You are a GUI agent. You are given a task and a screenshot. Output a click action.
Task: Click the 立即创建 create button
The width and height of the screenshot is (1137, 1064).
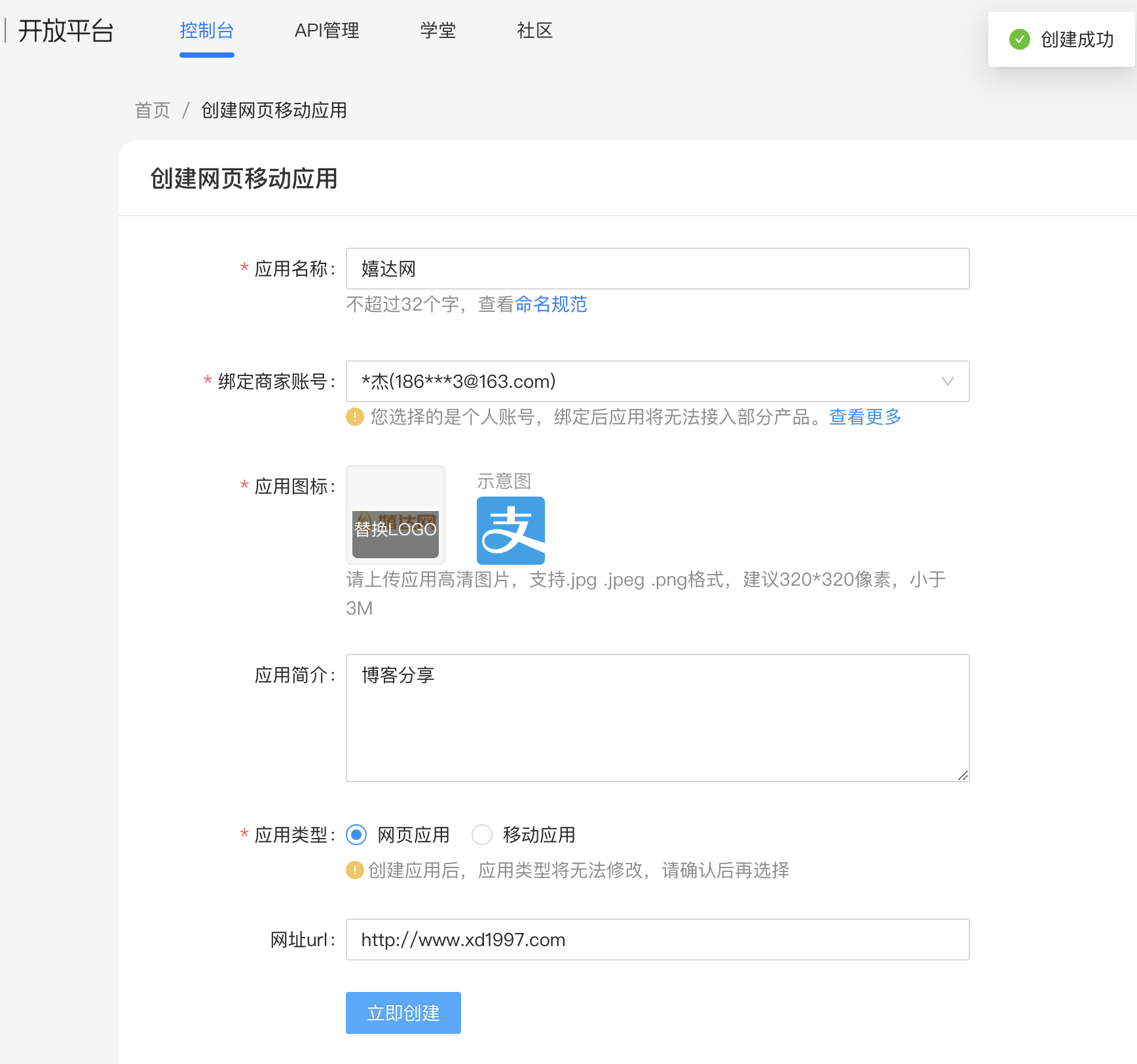click(403, 1012)
